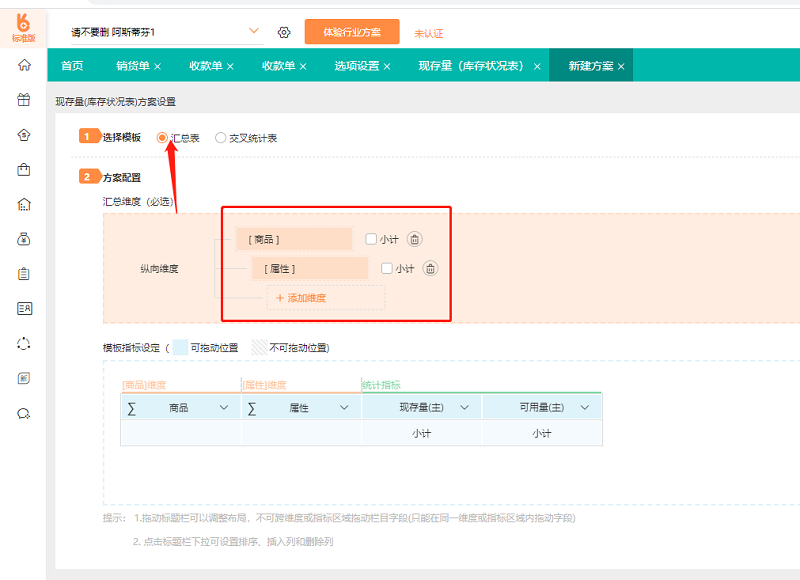The image size is (800, 580).
Task: Click the home icon in left sidebar
Action: tap(24, 65)
